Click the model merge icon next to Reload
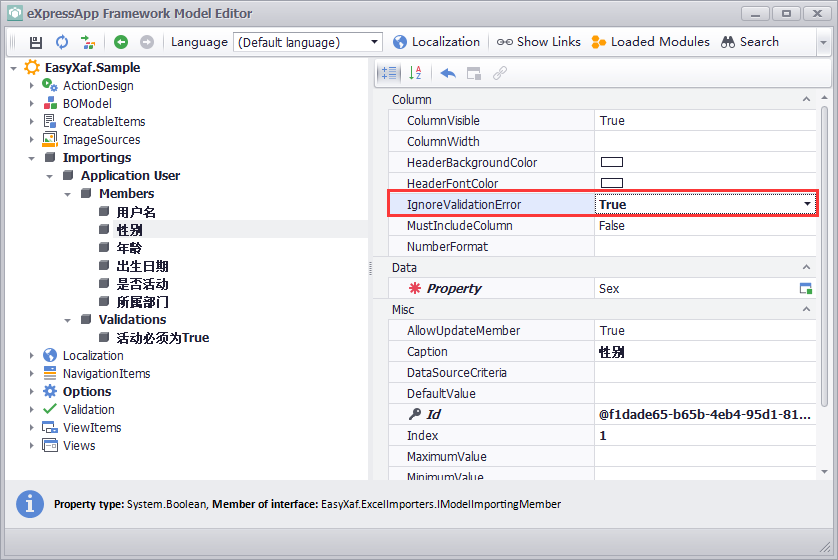The height and width of the screenshot is (560, 838). pos(89,42)
